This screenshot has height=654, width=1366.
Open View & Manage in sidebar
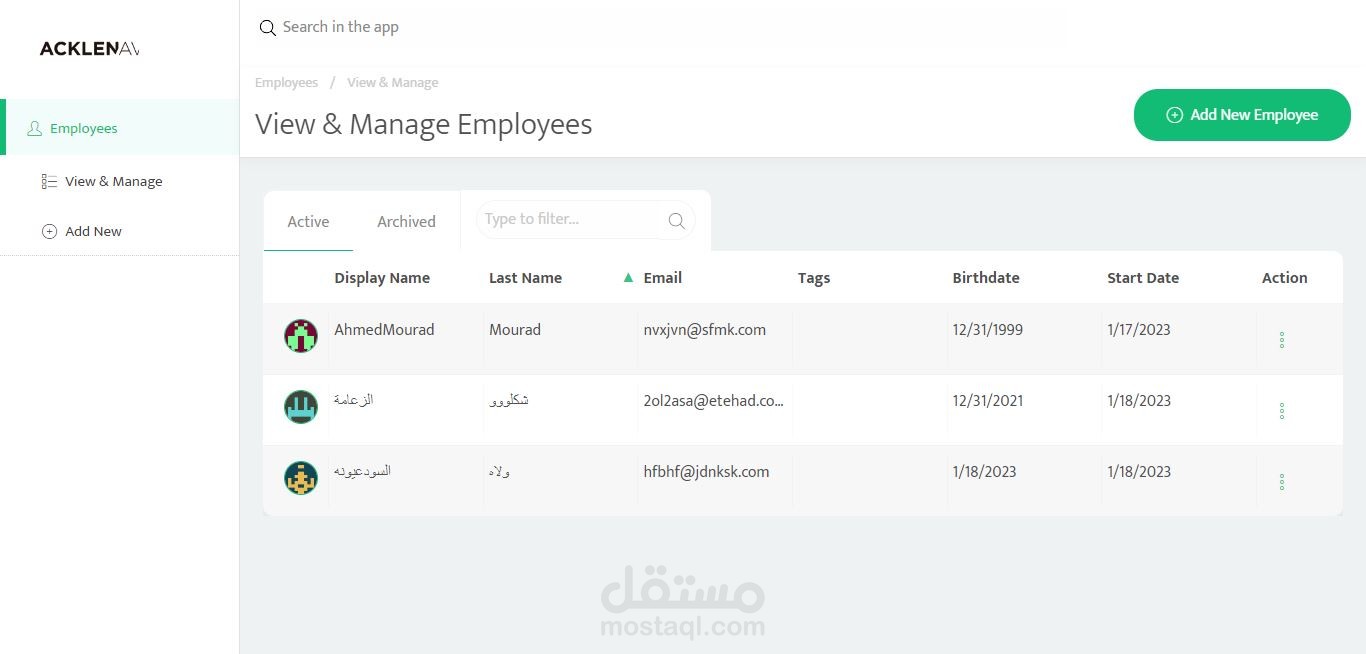click(113, 181)
